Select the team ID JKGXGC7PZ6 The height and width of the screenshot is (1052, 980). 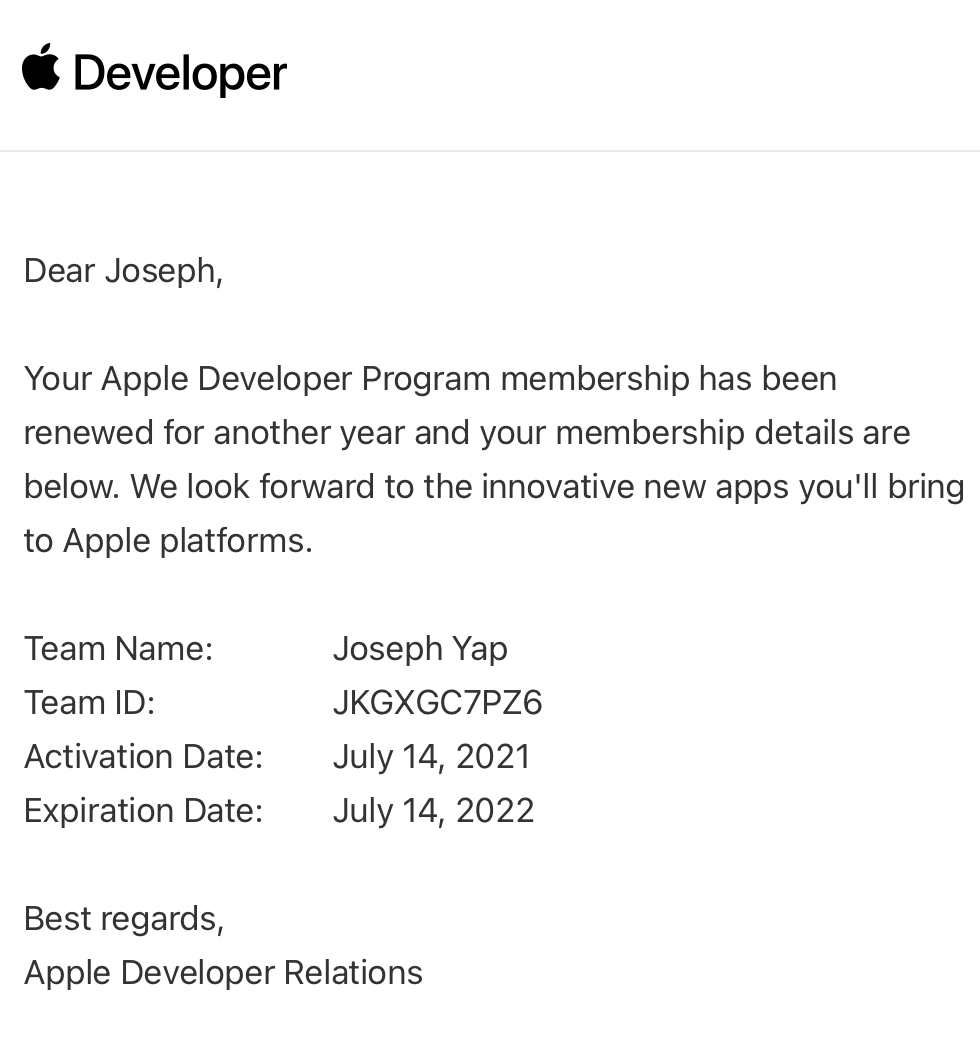coord(437,703)
